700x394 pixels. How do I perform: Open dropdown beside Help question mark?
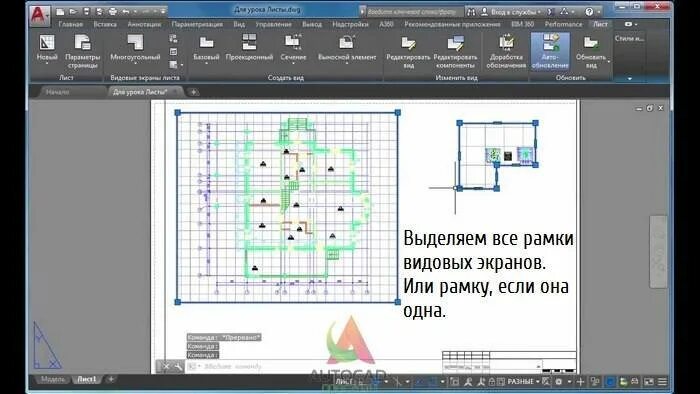click(x=599, y=12)
